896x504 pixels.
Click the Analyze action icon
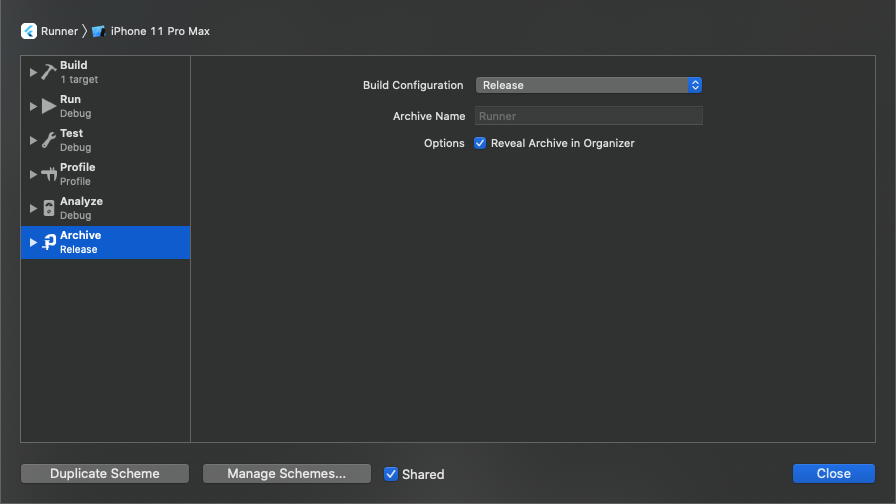click(x=49, y=208)
